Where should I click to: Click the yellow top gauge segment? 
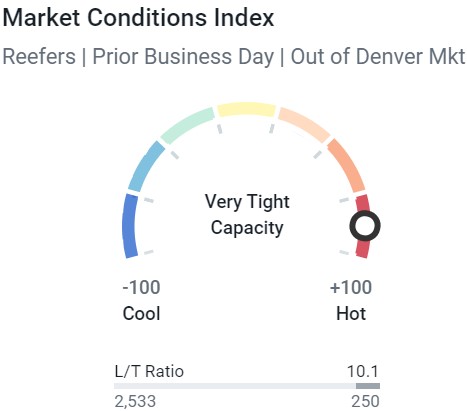pyautogui.click(x=246, y=110)
